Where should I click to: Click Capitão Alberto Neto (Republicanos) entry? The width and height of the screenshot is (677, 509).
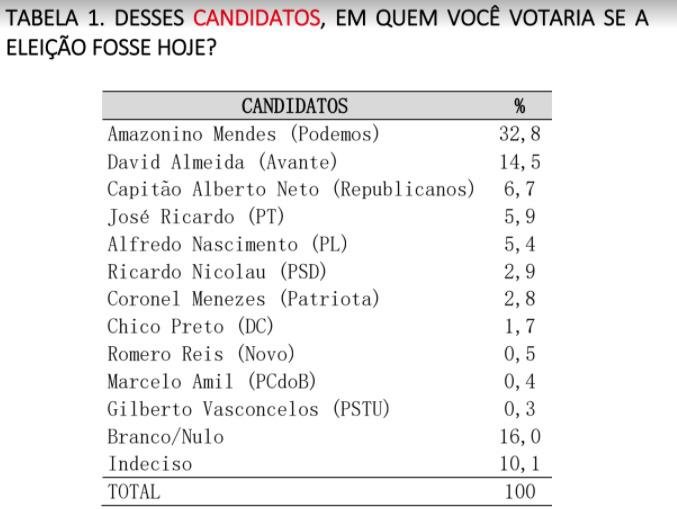[290, 189]
